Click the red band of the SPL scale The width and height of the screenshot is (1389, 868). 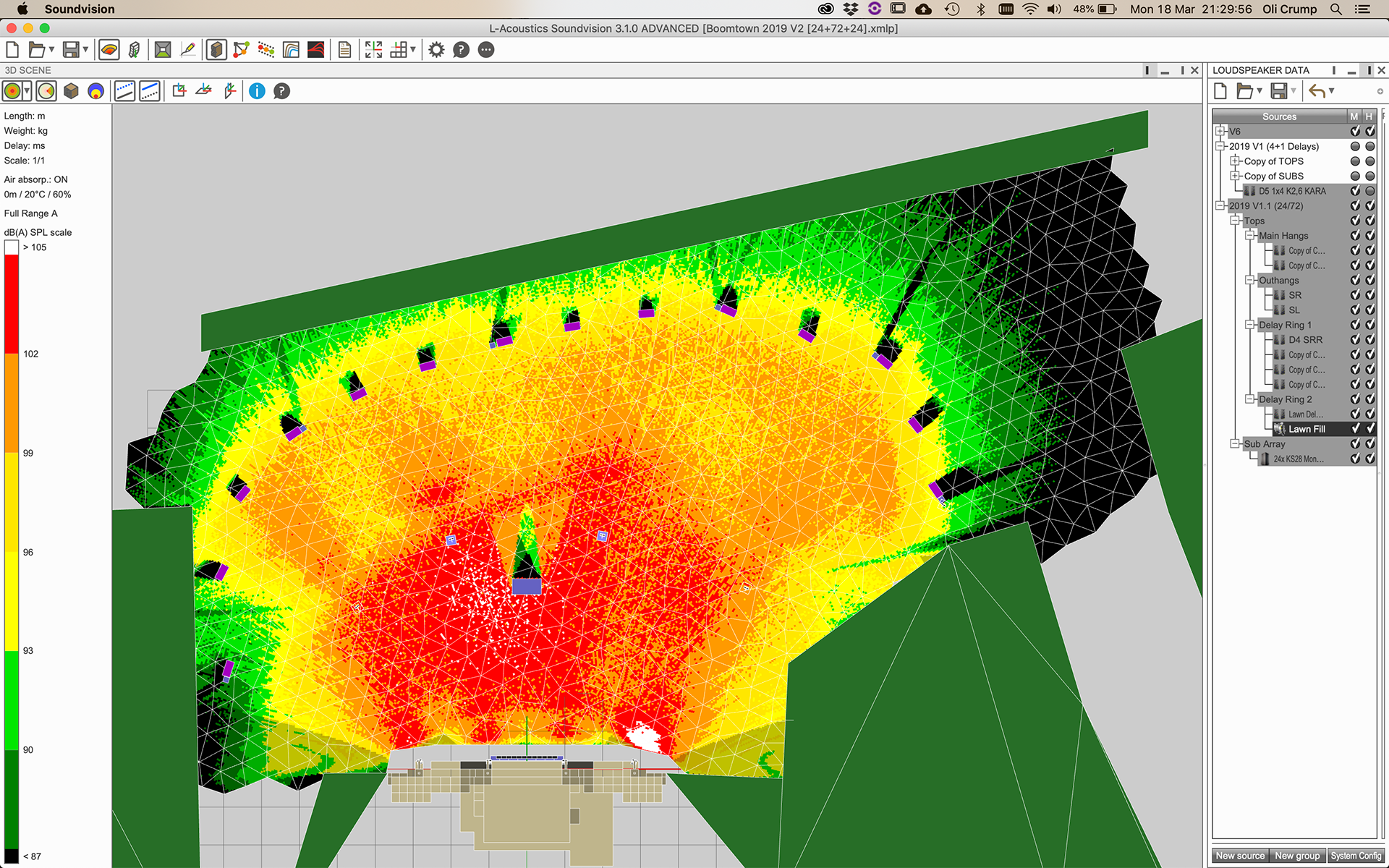click(12, 304)
